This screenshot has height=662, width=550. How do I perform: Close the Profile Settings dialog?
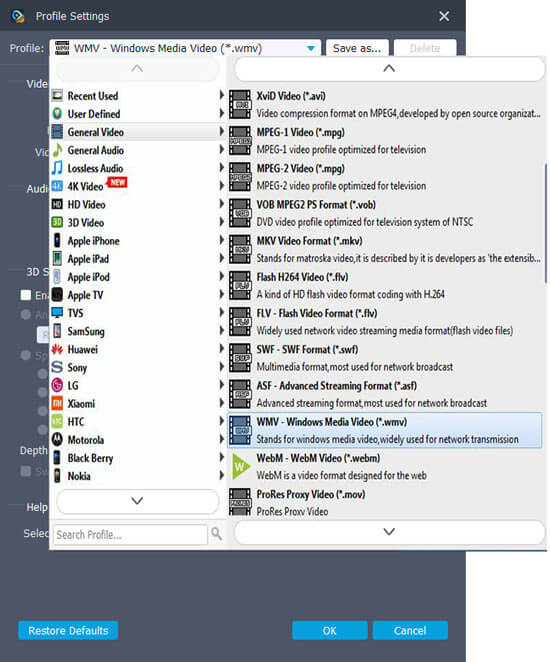444,16
